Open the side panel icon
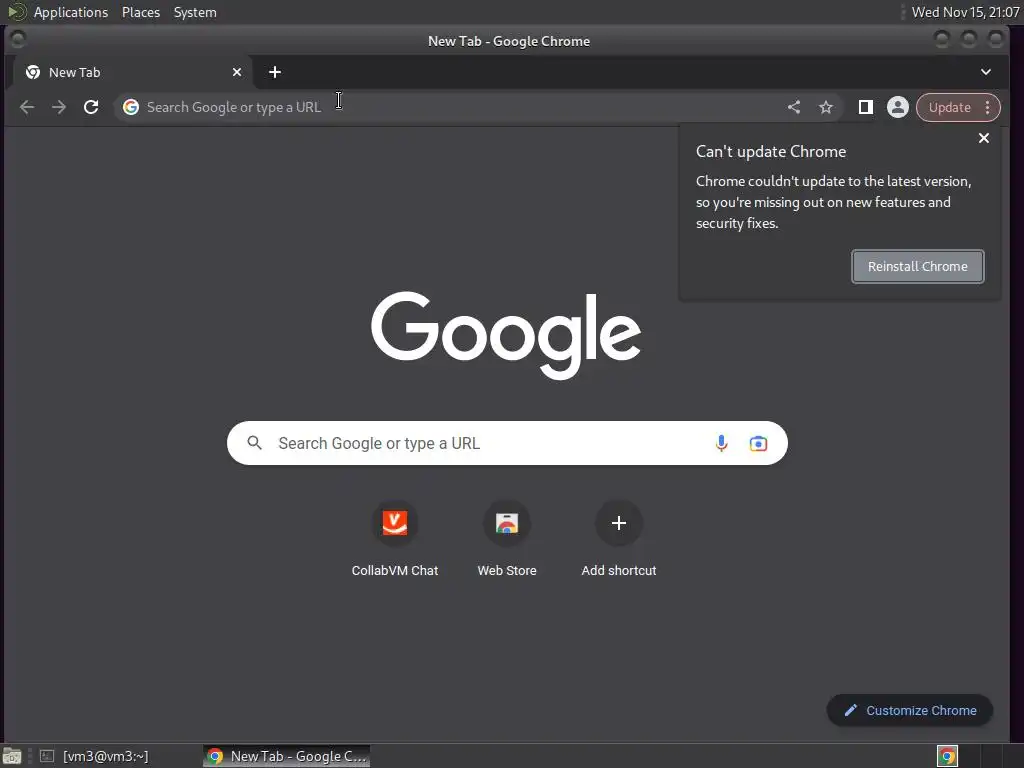The height and width of the screenshot is (768, 1024). click(866, 107)
